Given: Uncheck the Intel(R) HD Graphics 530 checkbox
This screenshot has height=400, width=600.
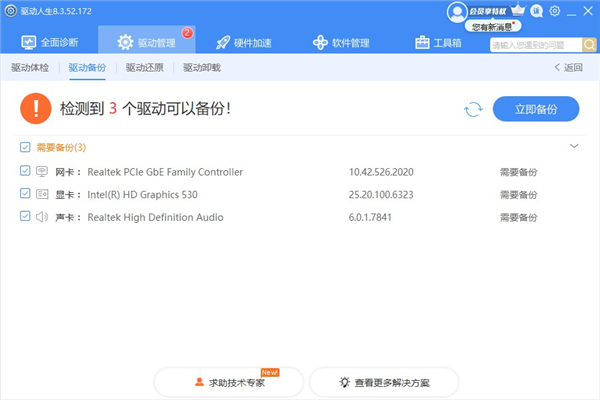Looking at the screenshot, I should tap(25, 193).
